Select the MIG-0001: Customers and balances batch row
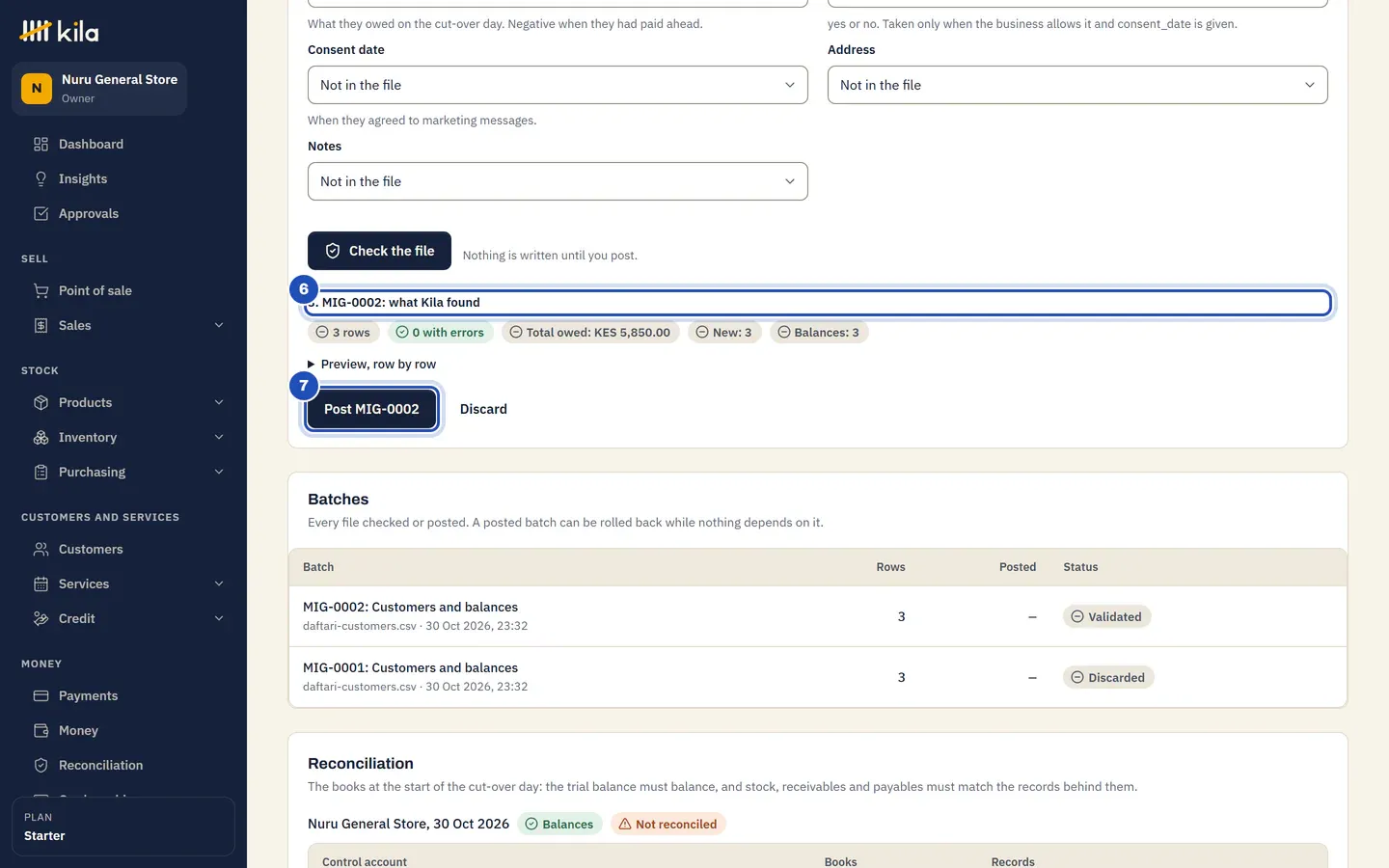The height and width of the screenshot is (868, 1389). [818, 677]
